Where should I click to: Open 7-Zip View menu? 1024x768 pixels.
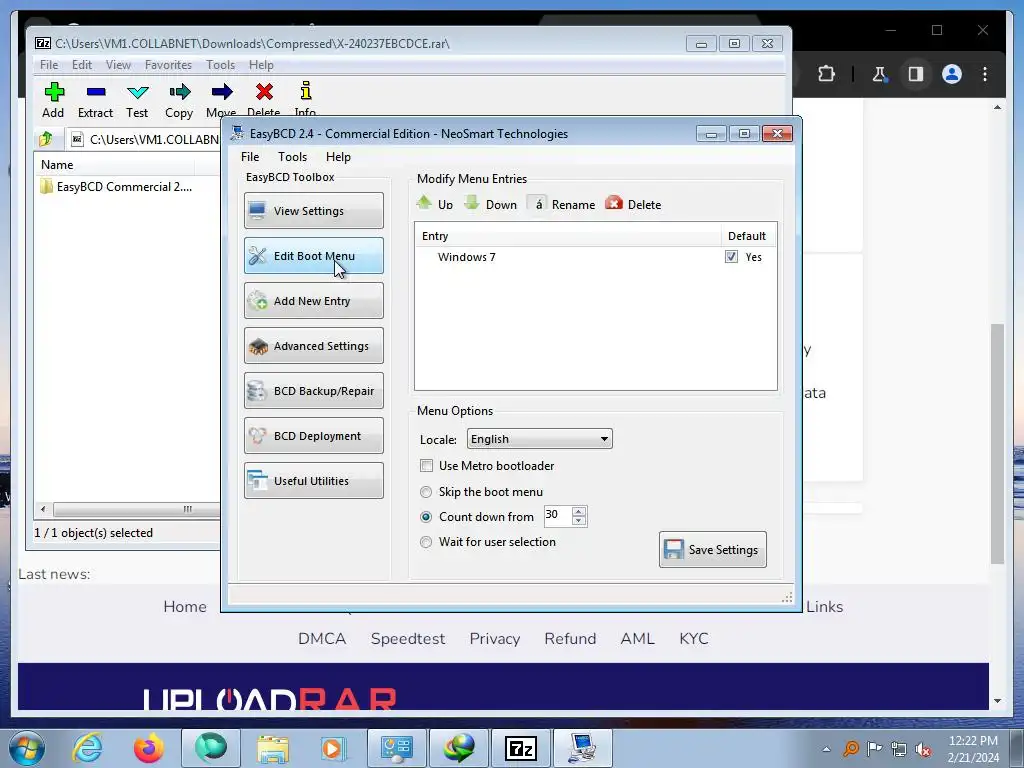point(118,65)
